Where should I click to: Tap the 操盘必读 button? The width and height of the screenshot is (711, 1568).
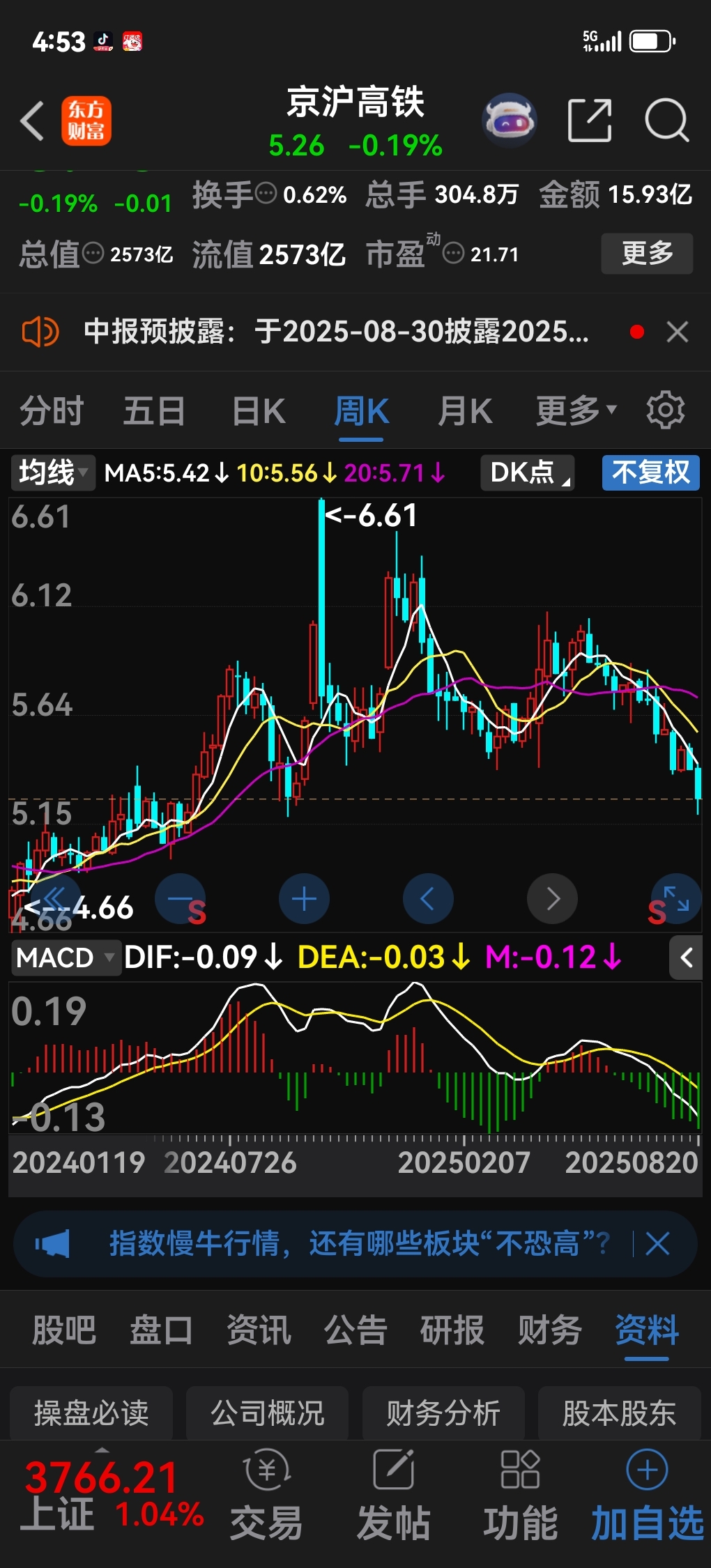(x=91, y=1413)
